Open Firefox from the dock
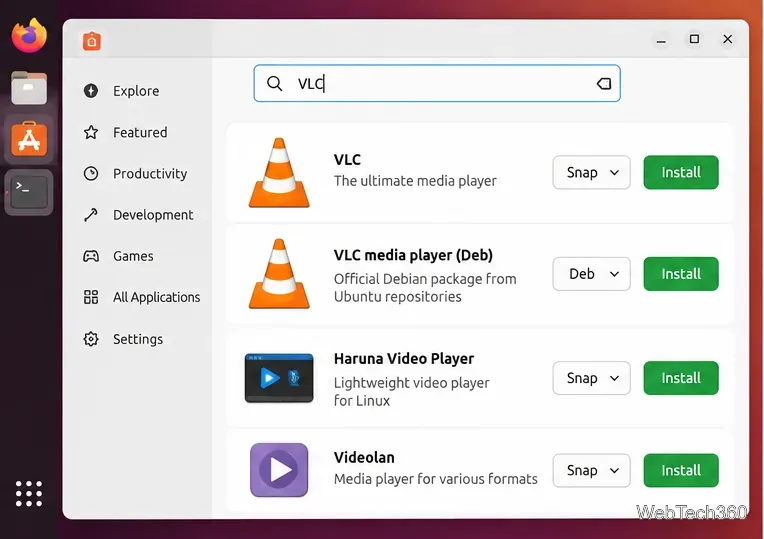The image size is (764, 539). tap(29, 35)
